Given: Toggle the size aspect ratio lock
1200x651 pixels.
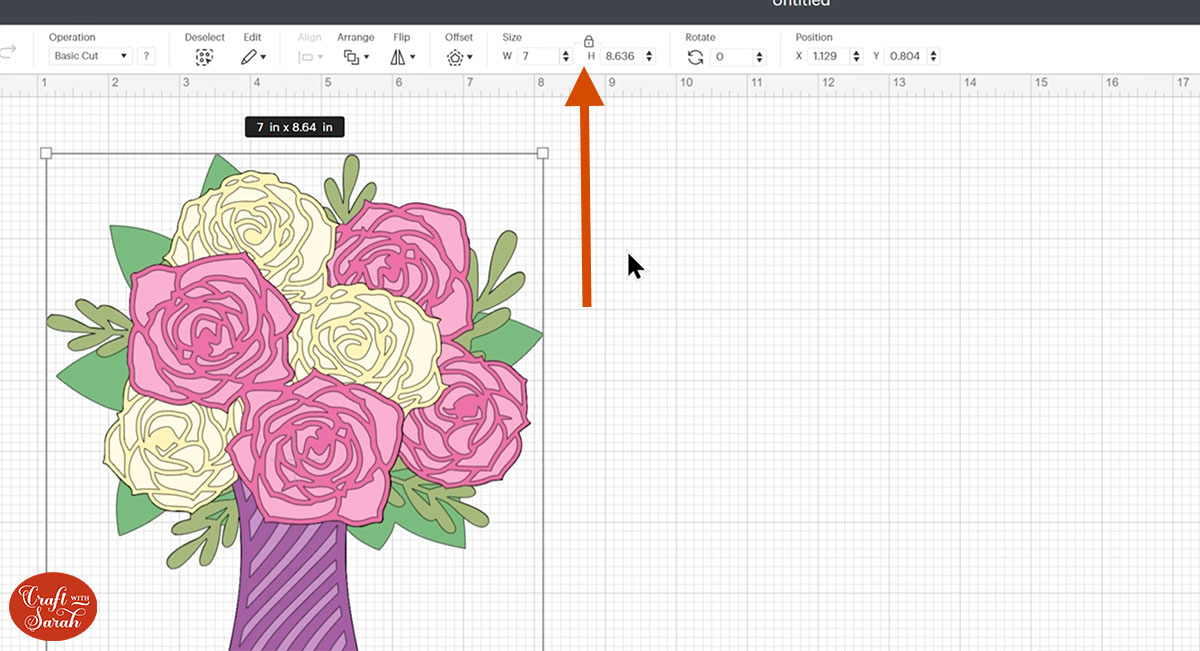Looking at the screenshot, I should coord(588,41).
